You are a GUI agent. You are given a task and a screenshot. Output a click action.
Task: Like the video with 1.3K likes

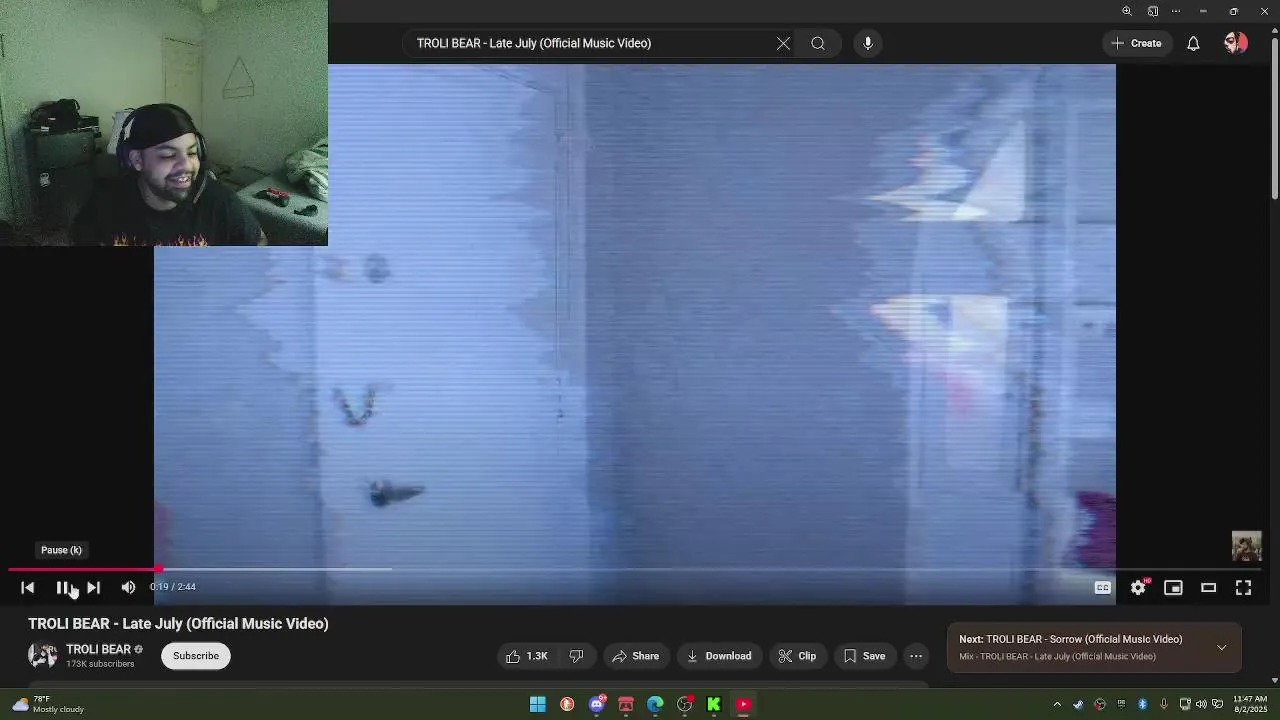click(527, 656)
